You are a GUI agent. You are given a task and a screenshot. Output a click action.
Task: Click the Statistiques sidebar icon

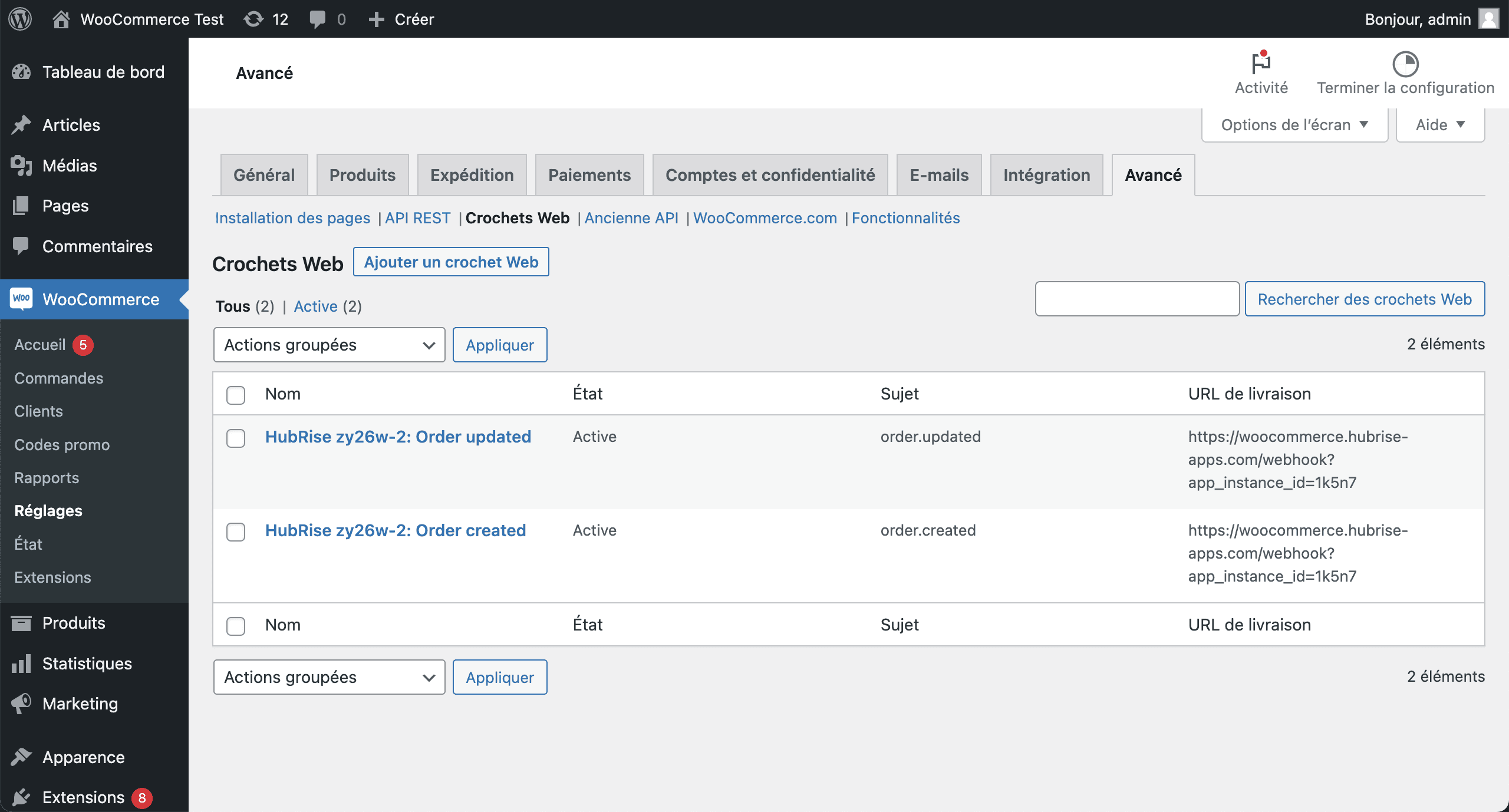point(20,662)
